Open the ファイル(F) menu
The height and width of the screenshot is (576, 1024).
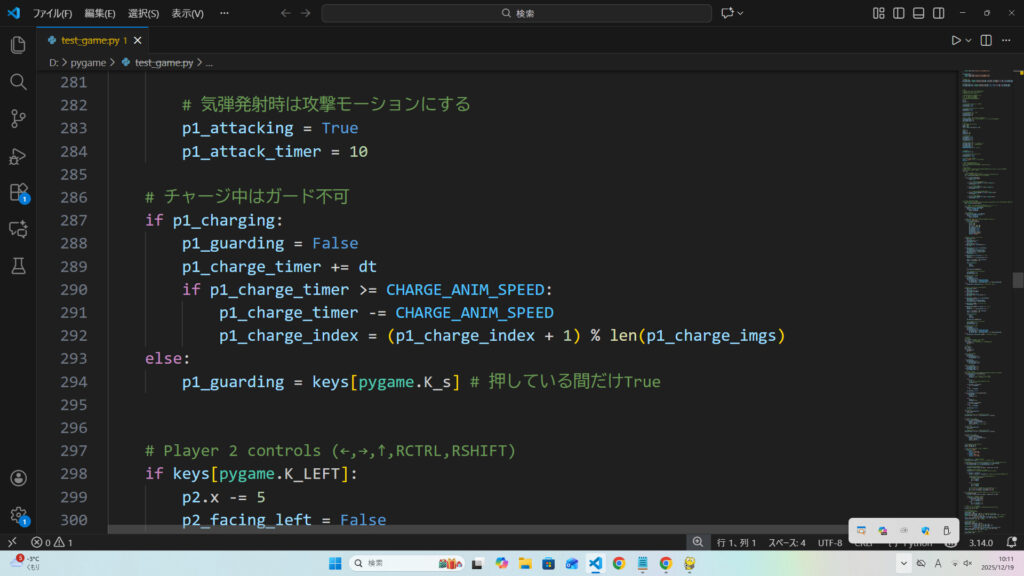[52, 13]
